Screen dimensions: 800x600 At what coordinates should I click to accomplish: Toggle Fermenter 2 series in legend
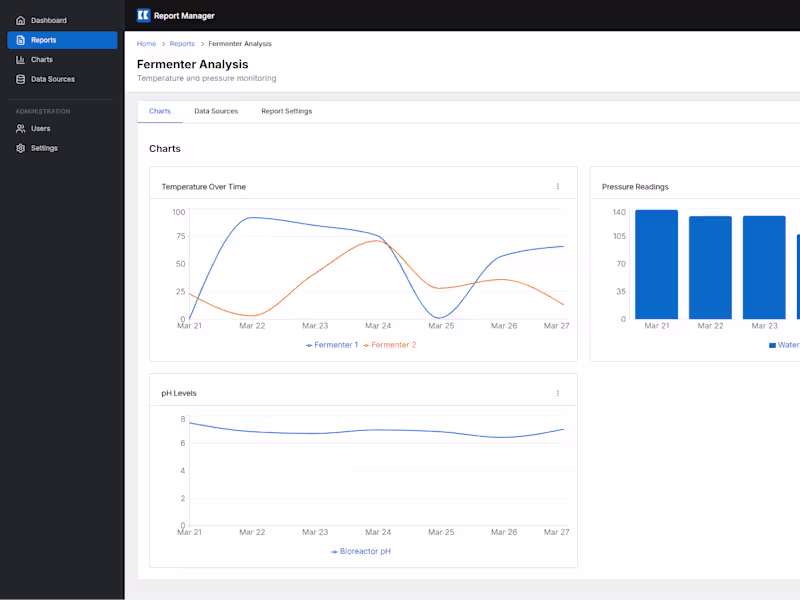tap(389, 345)
